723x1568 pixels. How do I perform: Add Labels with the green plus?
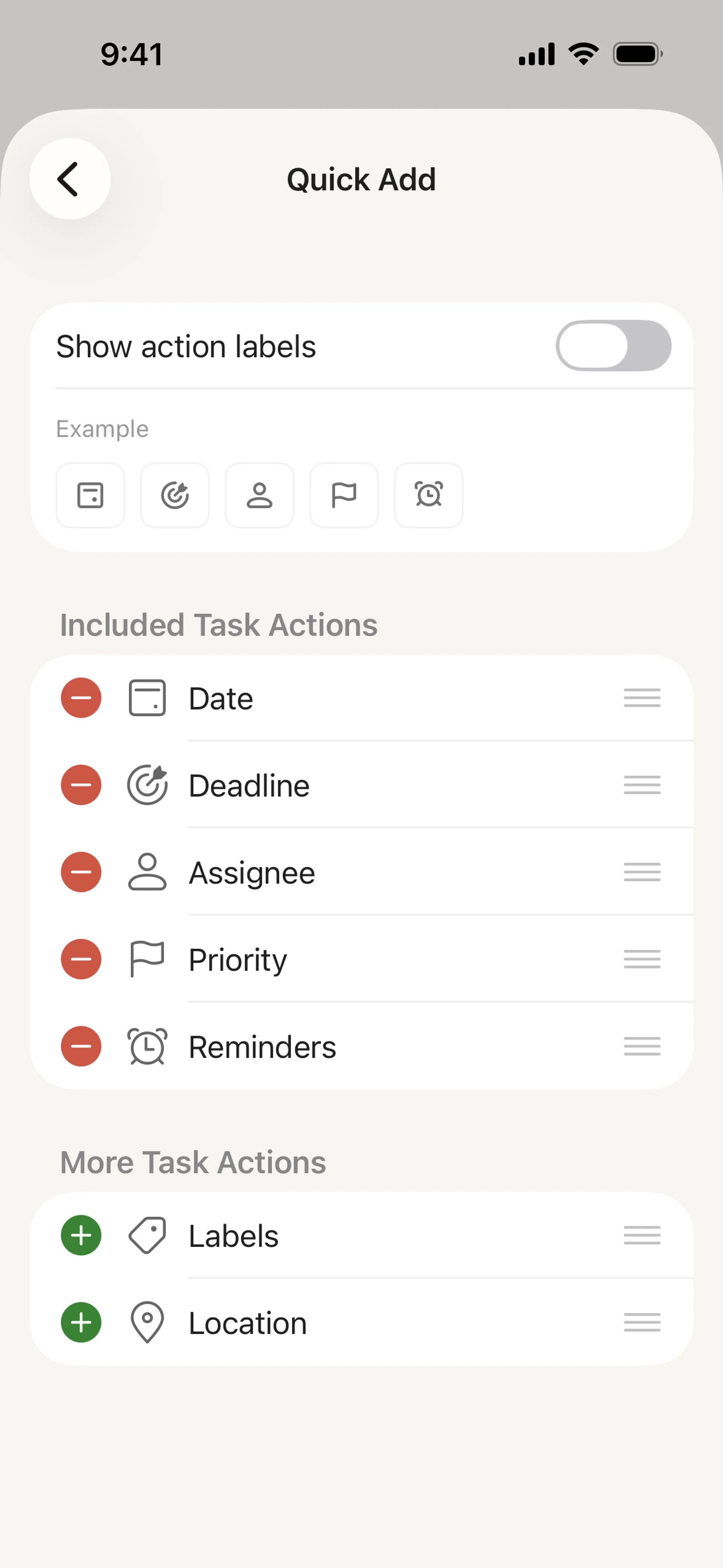pos(81,1235)
